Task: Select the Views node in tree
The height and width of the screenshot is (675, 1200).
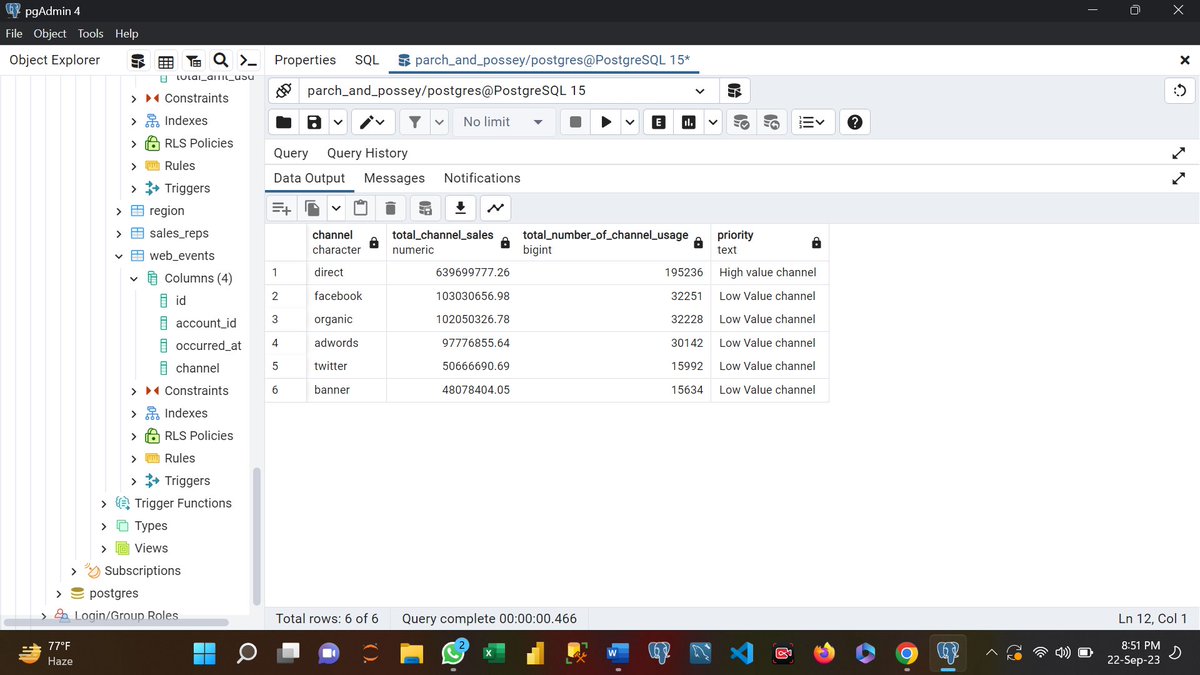Action: coord(151,548)
